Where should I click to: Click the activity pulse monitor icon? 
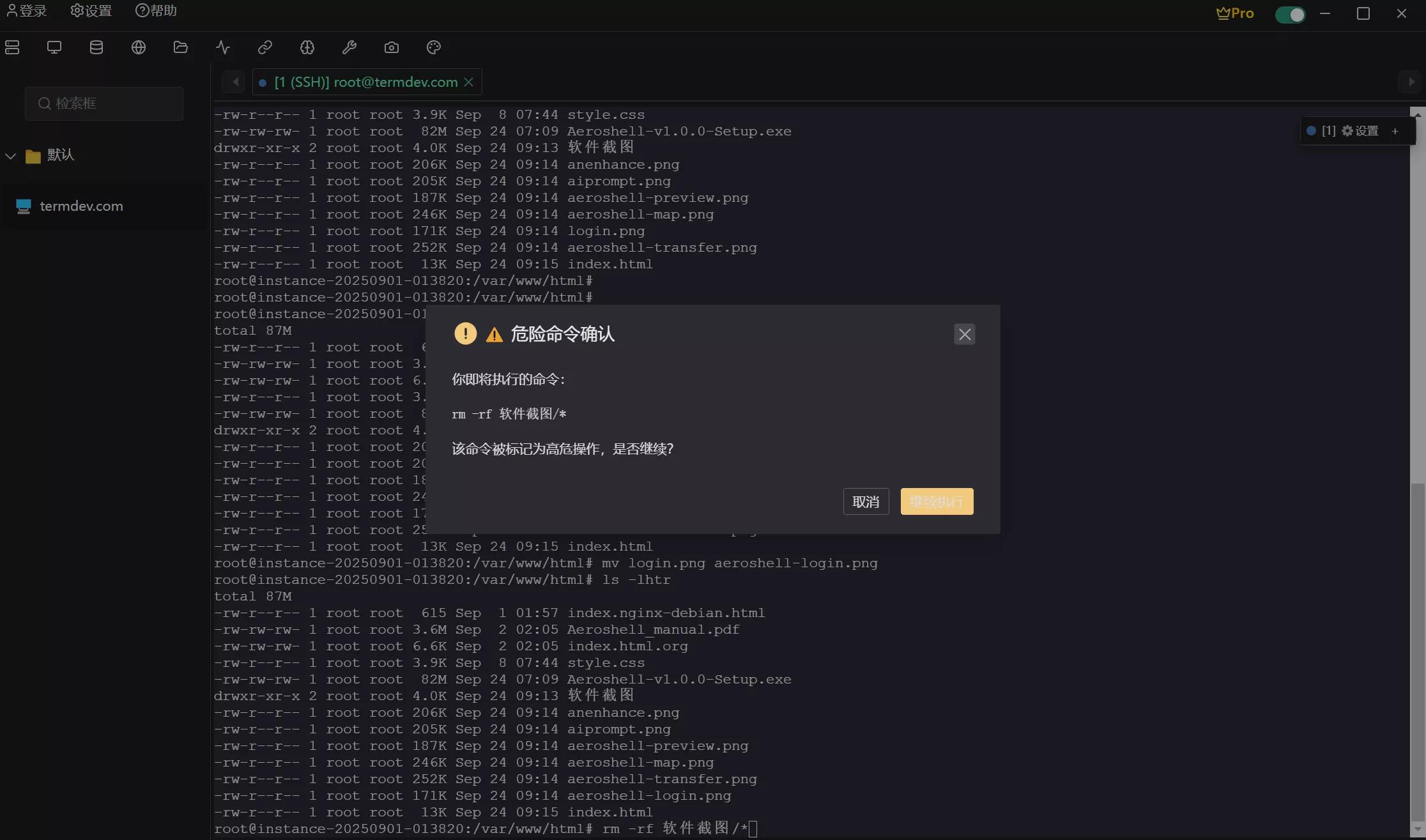coord(223,47)
